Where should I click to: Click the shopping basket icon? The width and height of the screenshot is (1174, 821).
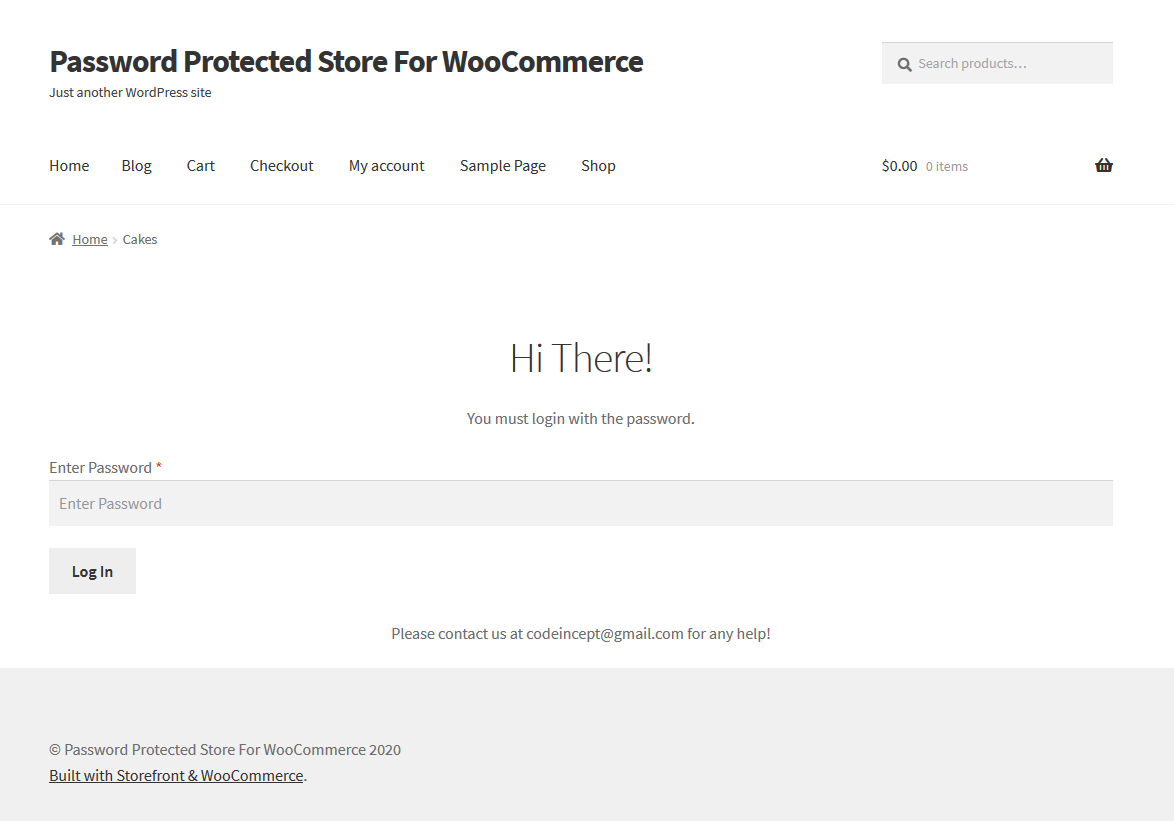1103,166
